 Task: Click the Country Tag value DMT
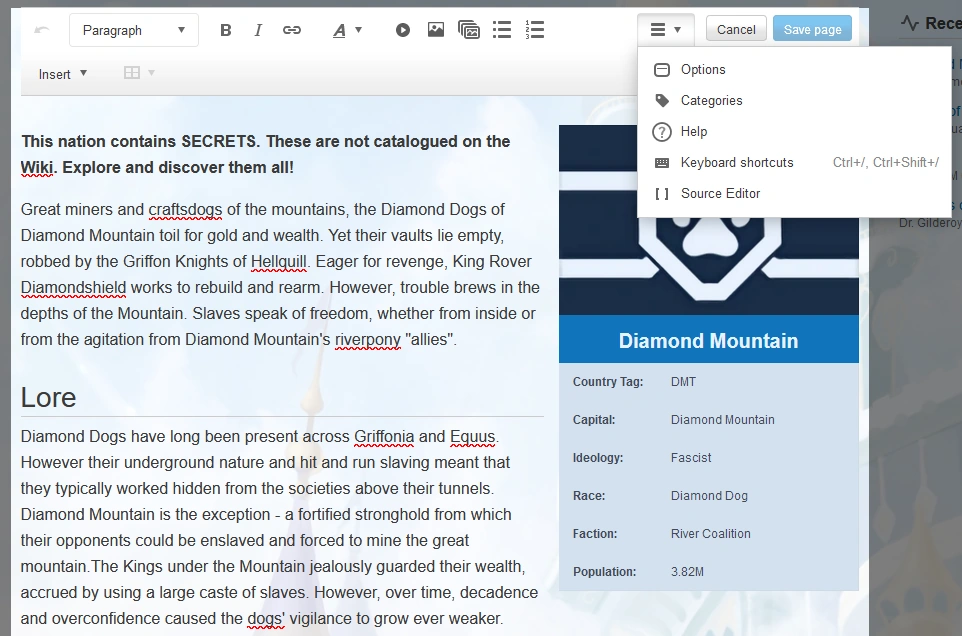pos(683,382)
